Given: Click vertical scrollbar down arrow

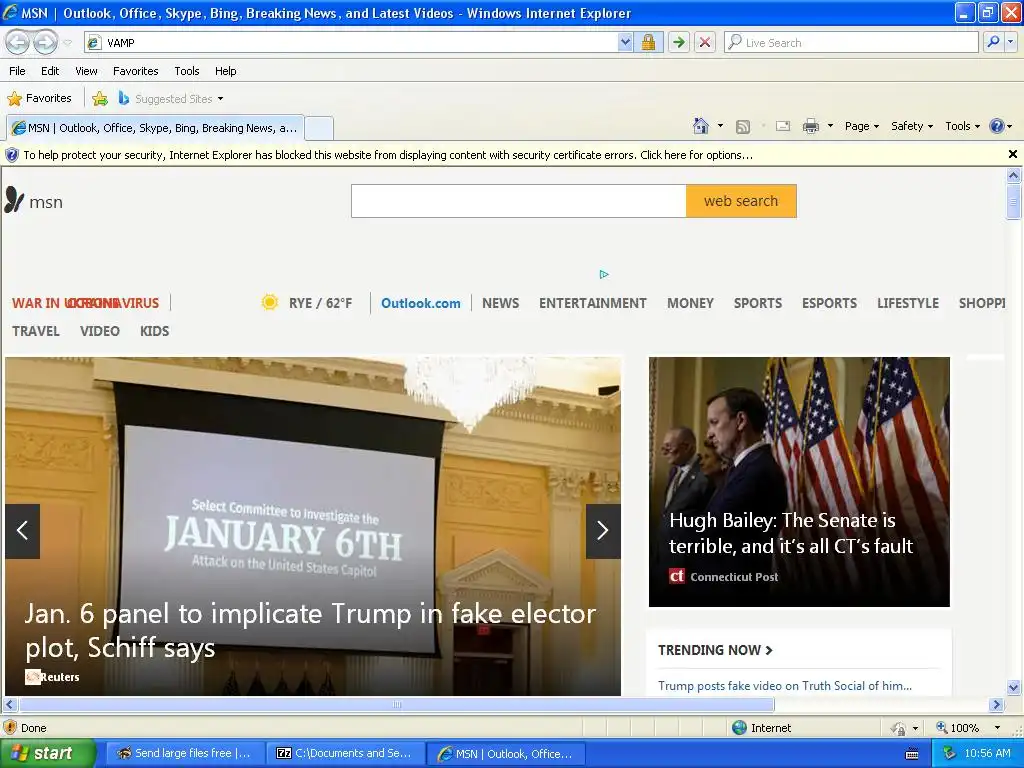Looking at the screenshot, I should tap(1013, 686).
